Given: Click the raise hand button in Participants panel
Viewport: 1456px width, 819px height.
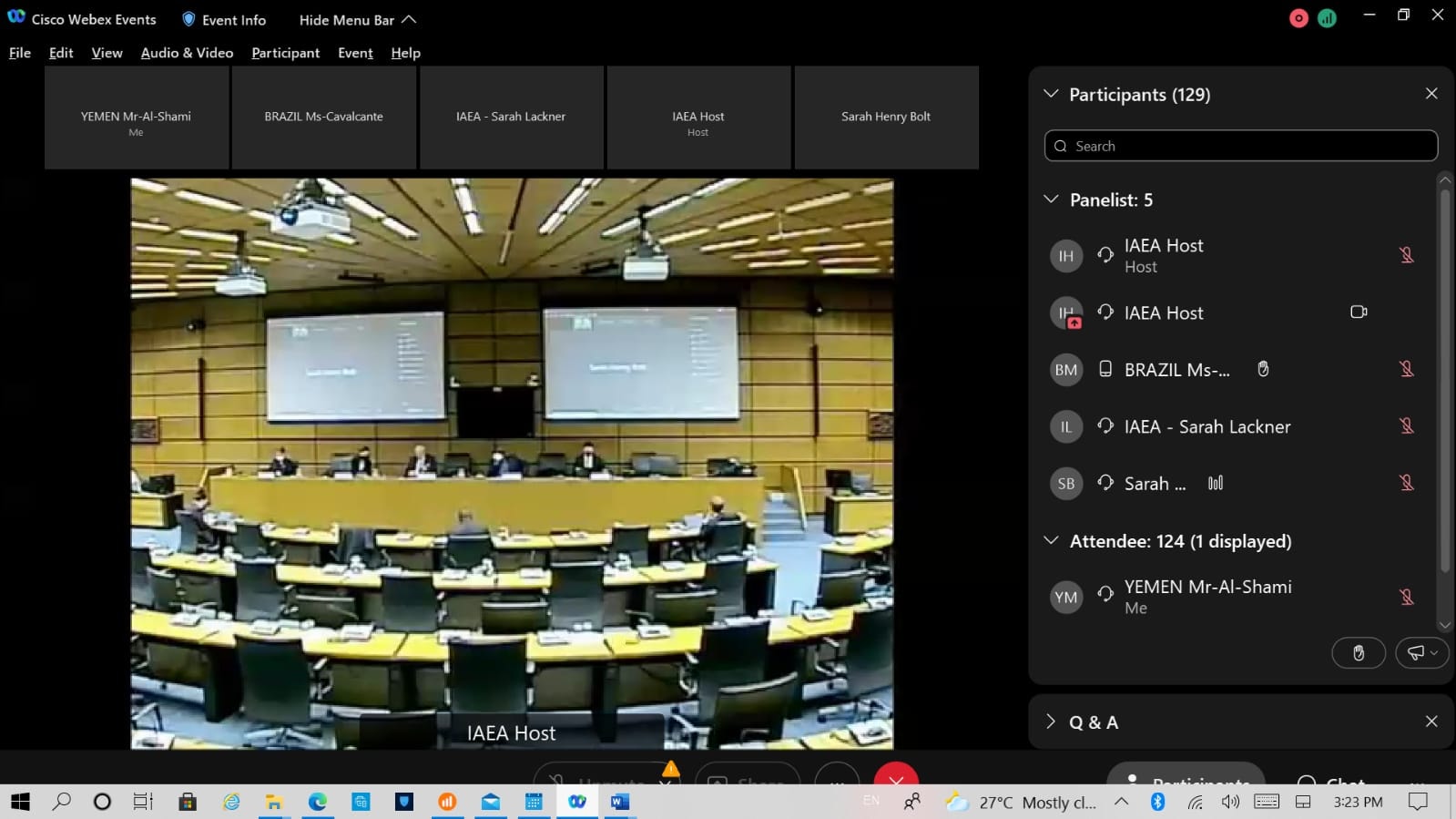Looking at the screenshot, I should pyautogui.click(x=1358, y=652).
